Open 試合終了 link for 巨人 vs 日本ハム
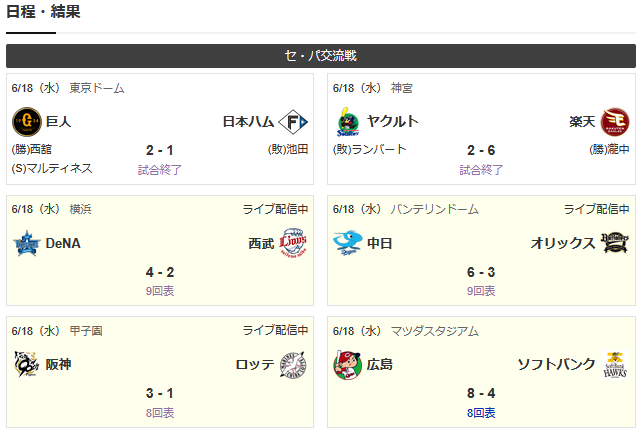Viewport: 641px width, 435px height. (x=160, y=170)
